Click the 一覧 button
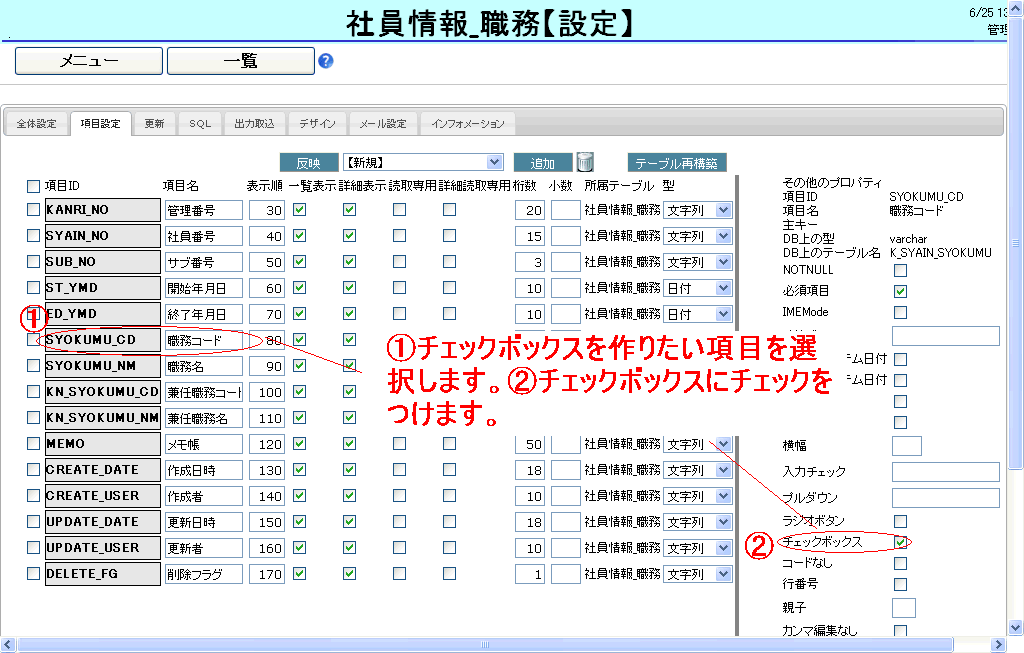The height and width of the screenshot is (653, 1024). click(240, 61)
